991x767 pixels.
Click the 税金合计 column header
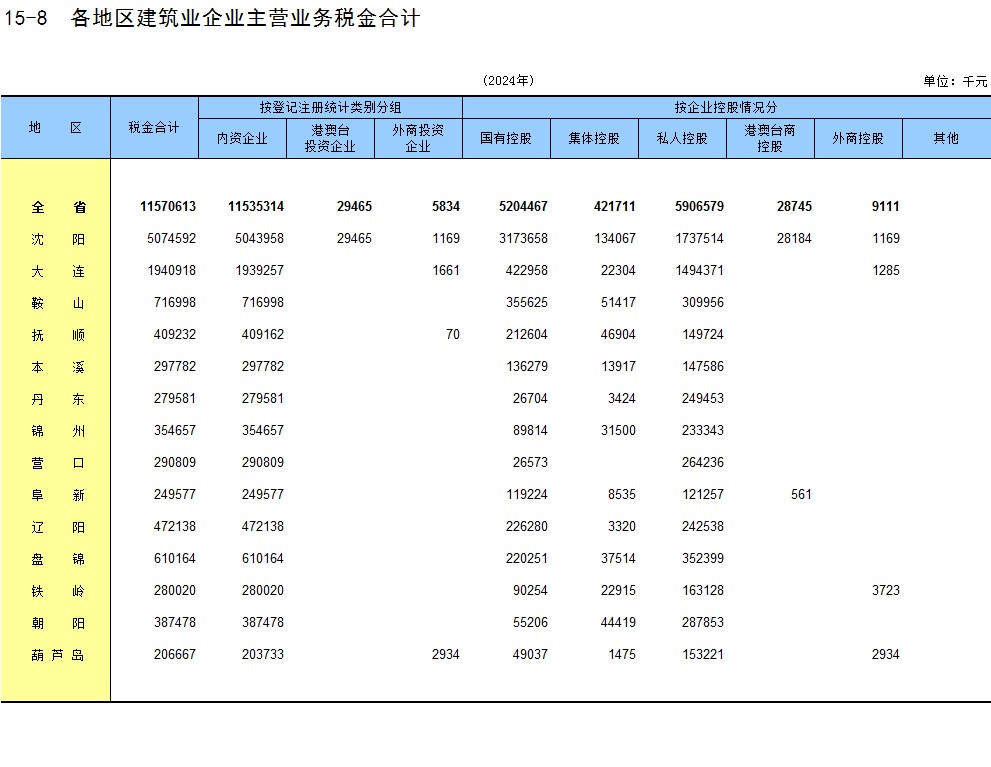154,127
